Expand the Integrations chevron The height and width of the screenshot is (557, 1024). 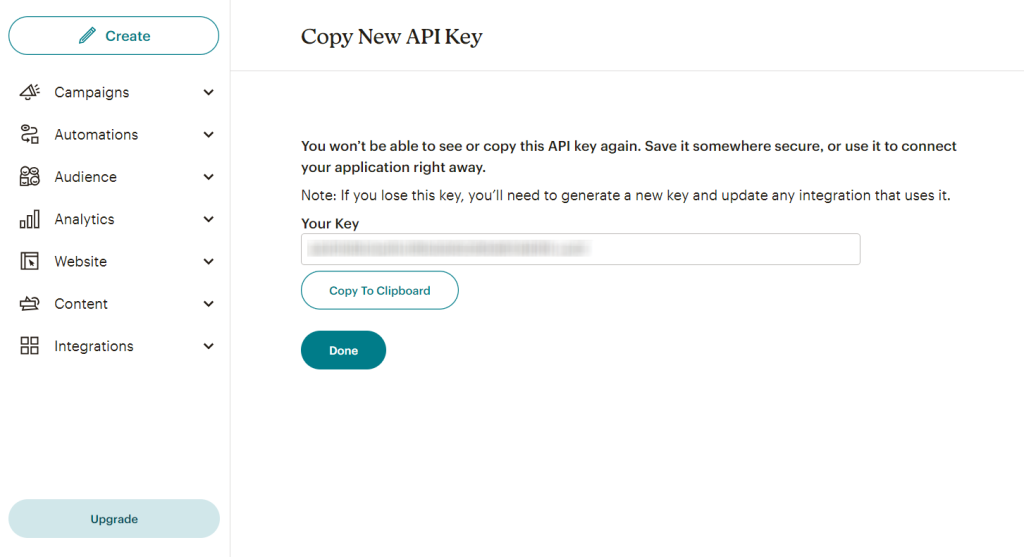tap(208, 347)
